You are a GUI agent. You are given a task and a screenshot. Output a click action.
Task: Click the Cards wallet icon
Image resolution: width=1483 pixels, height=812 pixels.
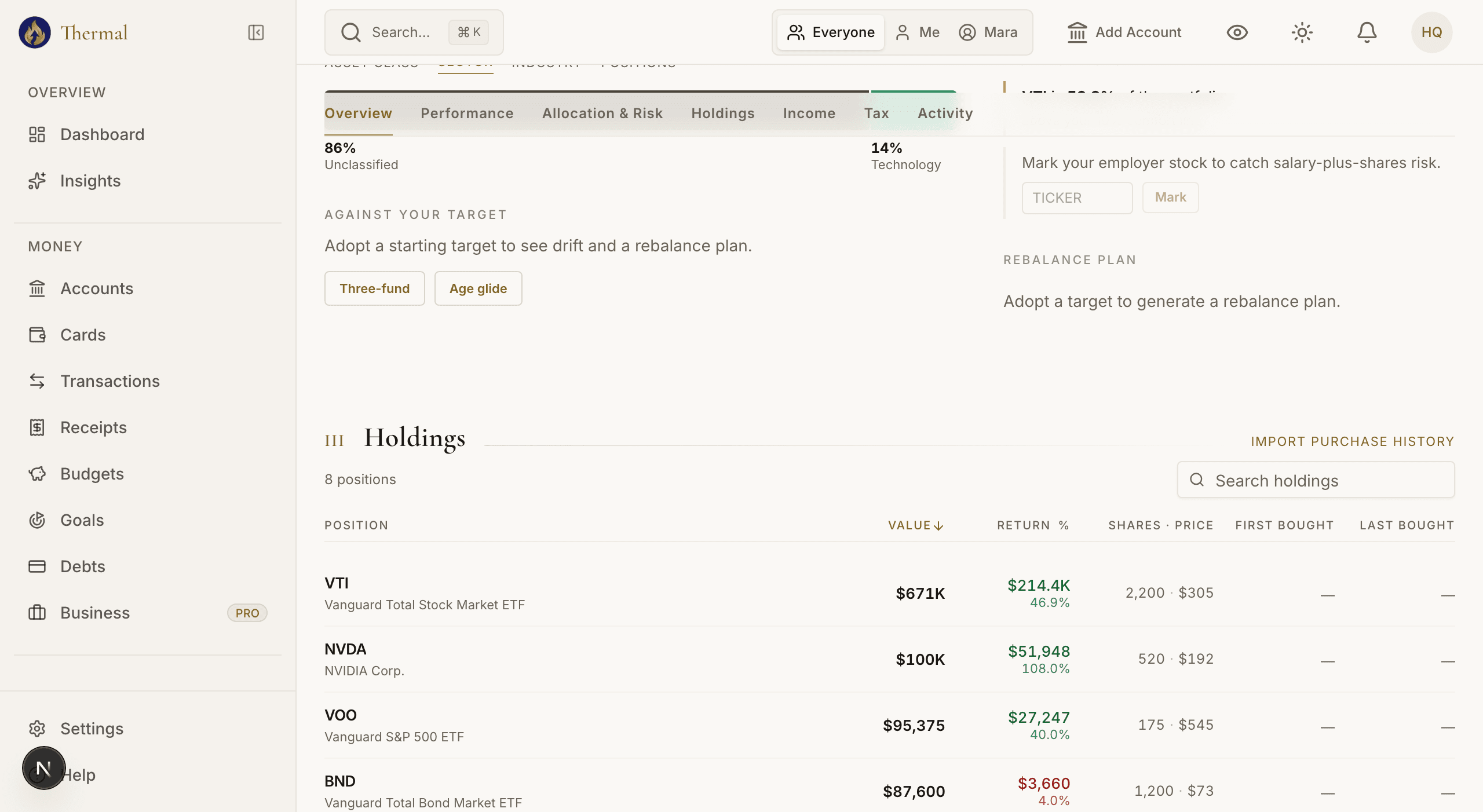click(37, 335)
